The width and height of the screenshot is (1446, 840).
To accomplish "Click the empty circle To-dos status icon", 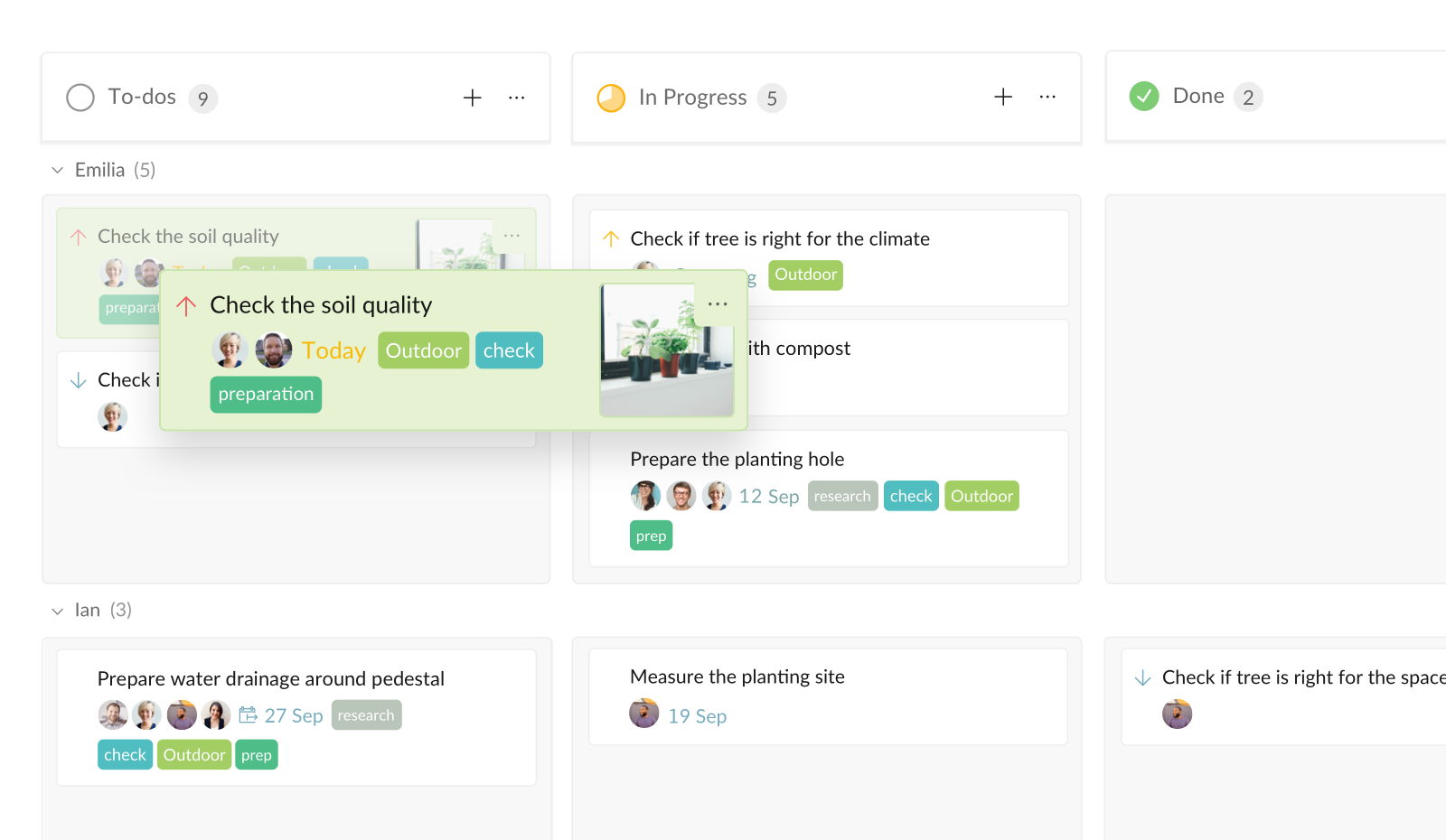I will click(80, 98).
